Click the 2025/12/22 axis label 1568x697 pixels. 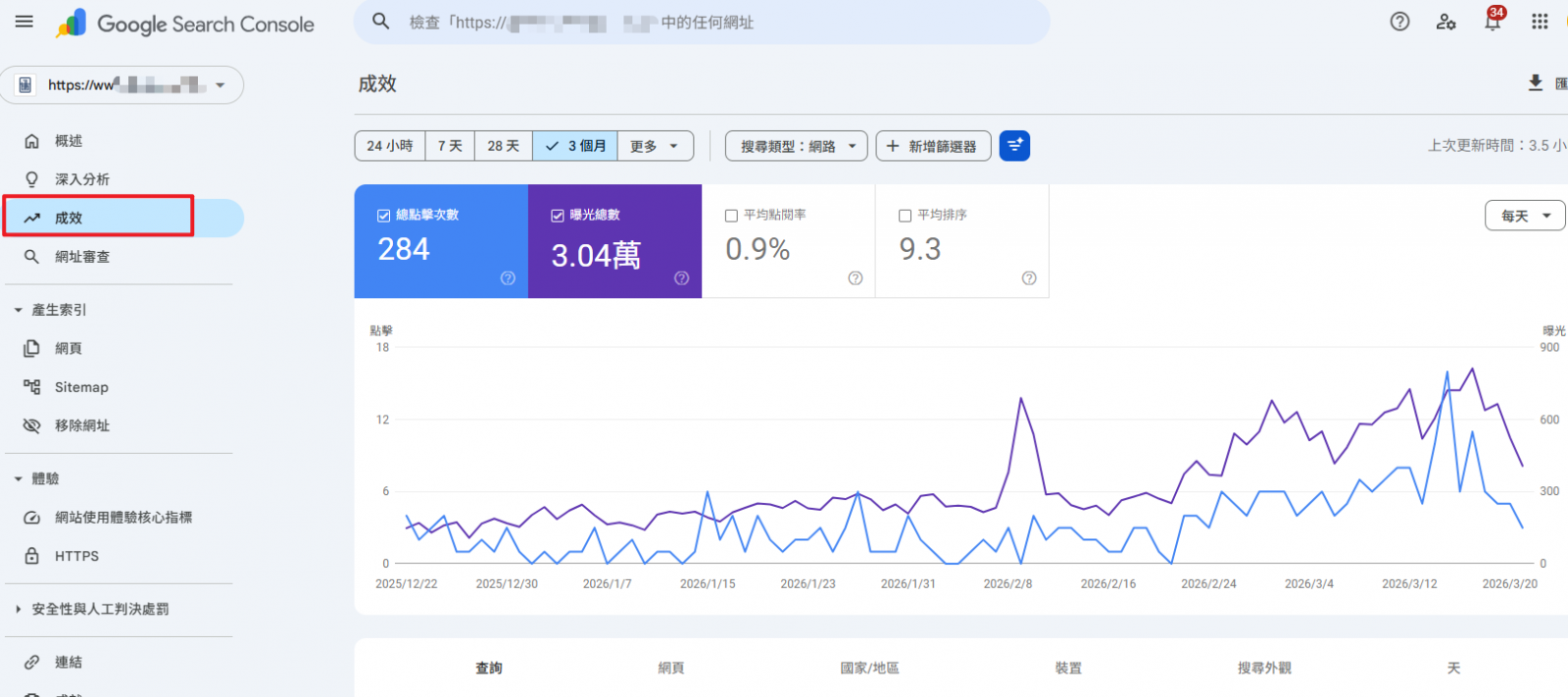[x=407, y=583]
